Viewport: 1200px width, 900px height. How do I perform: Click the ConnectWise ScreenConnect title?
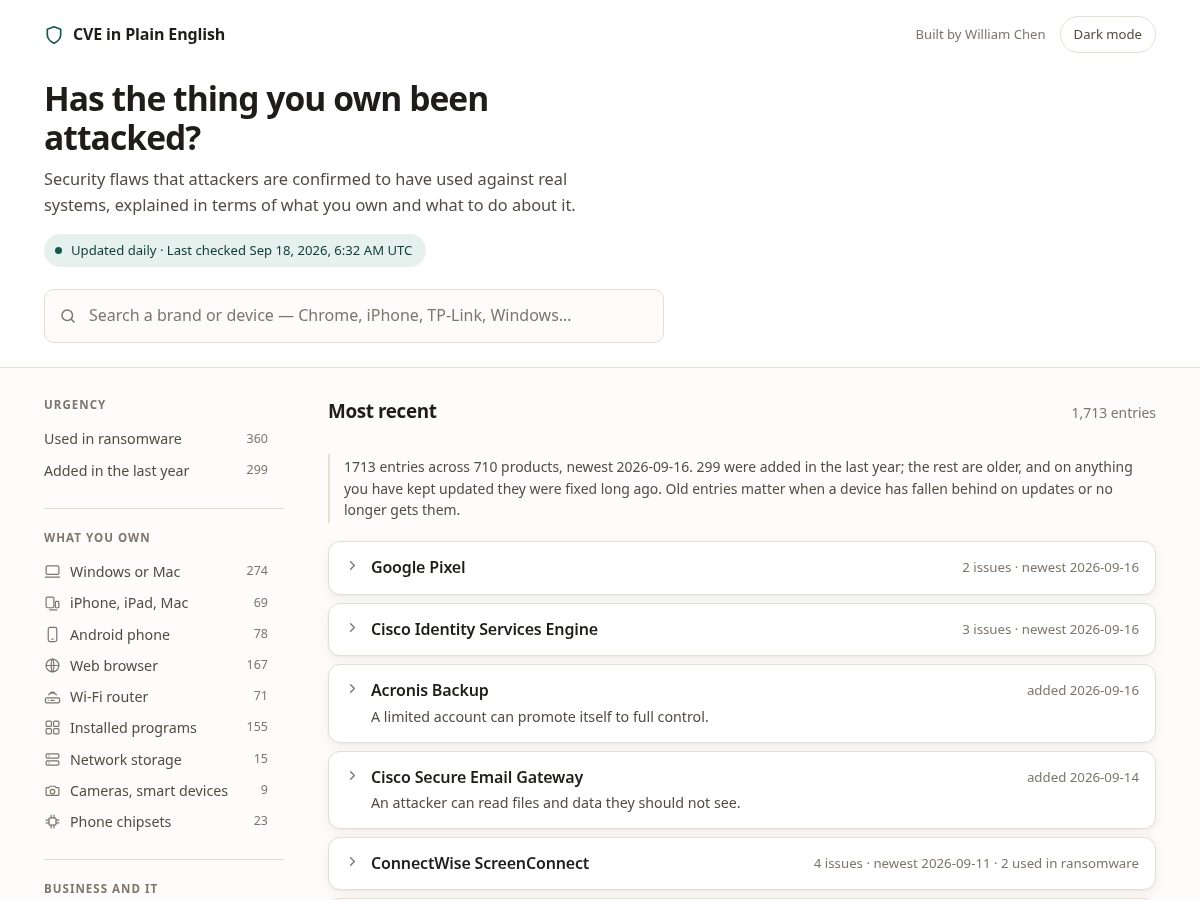pos(480,864)
